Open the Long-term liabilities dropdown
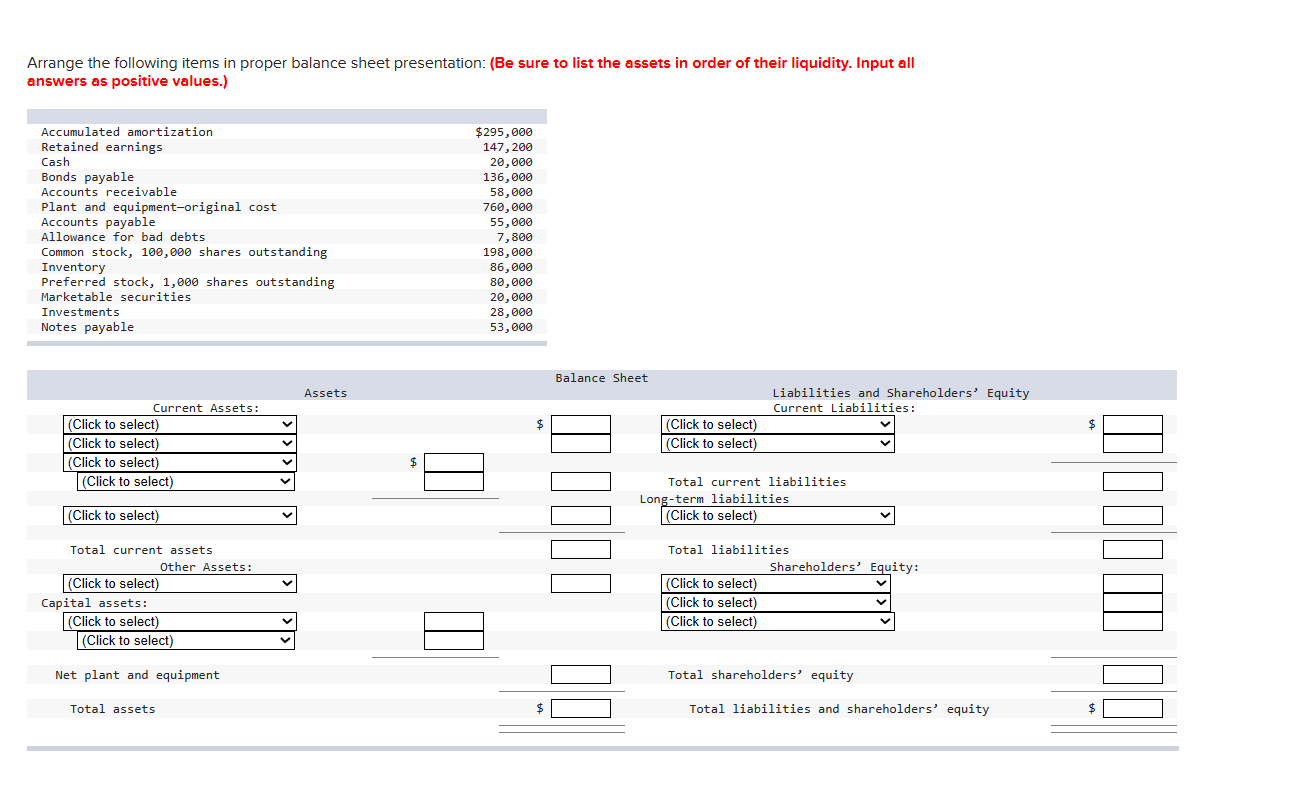The width and height of the screenshot is (1301, 797). click(777, 515)
